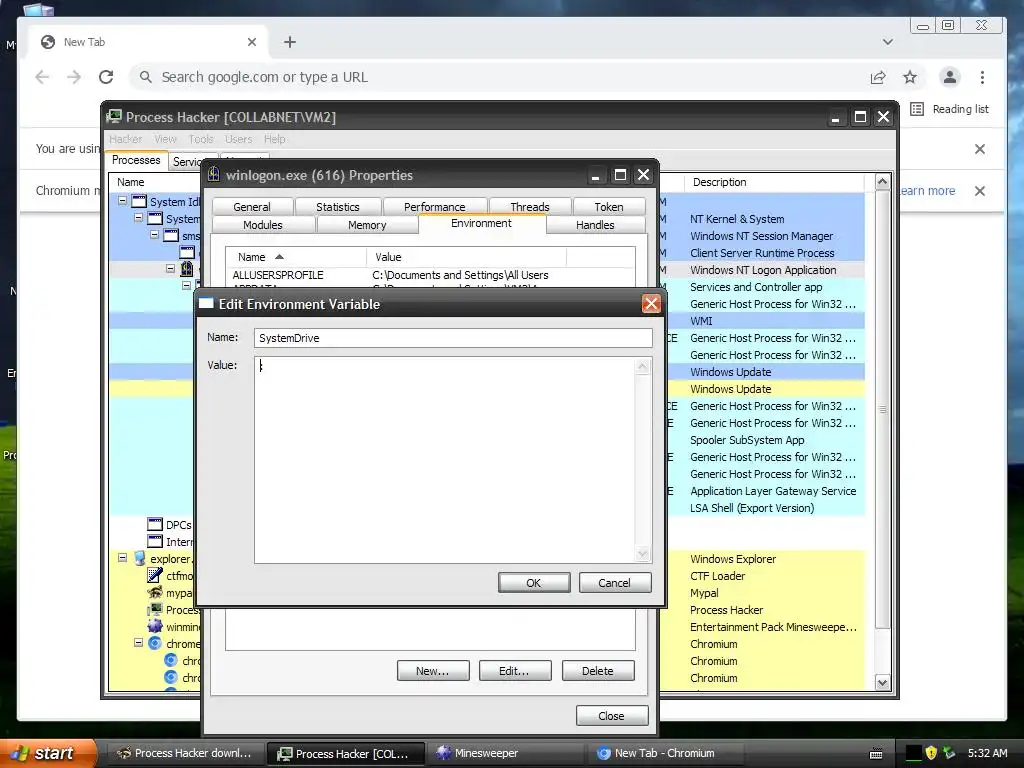The image size is (1024, 768).
Task: Switch to Process Hacker download taskbar item
Action: click(x=184, y=754)
